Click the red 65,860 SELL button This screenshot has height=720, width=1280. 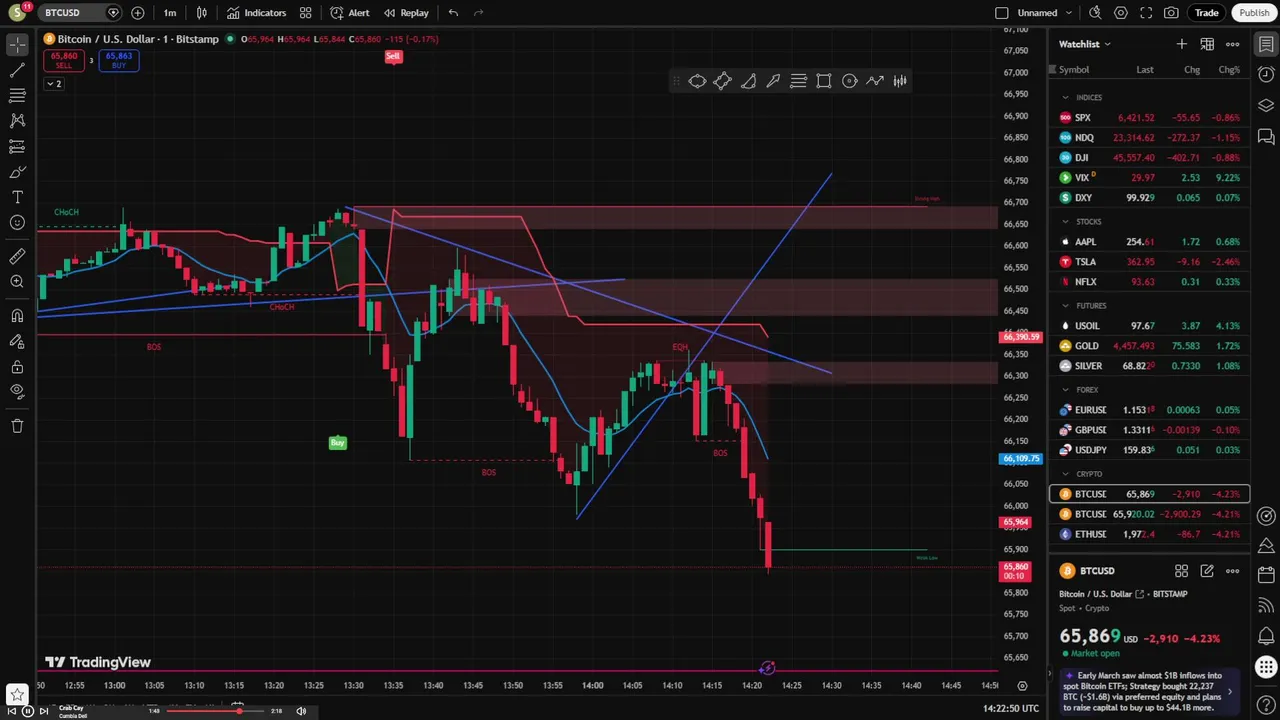pos(64,60)
